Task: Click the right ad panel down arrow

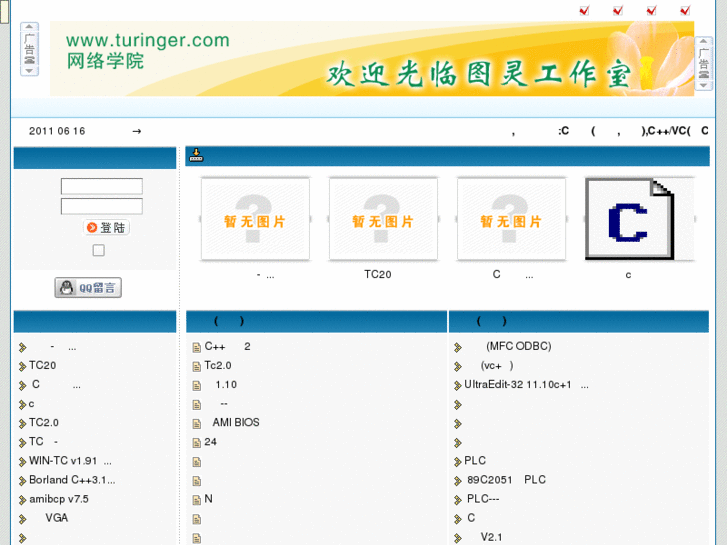Action: tap(703, 85)
